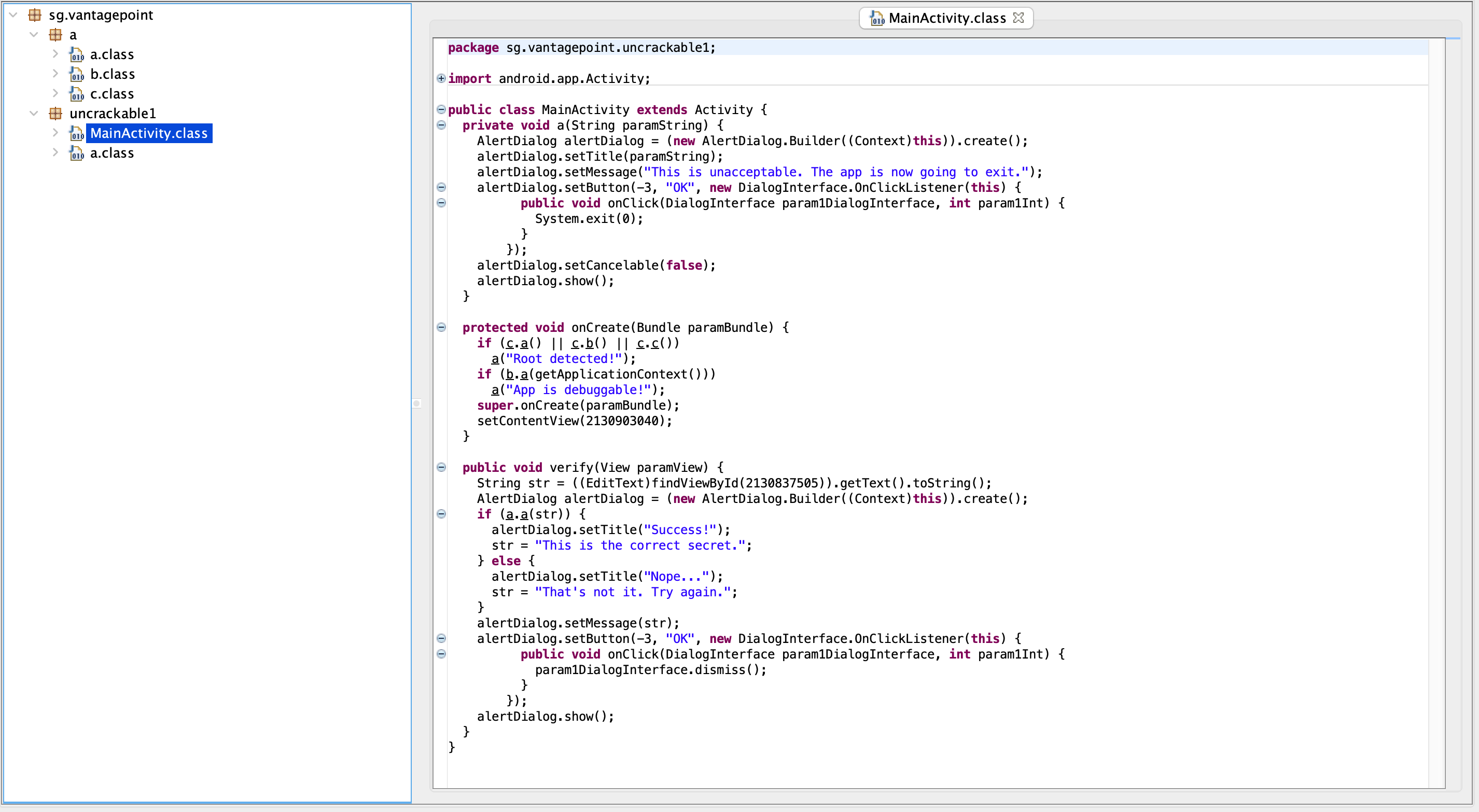Click the c.class file icon
Screen dimensions: 1479x812
coord(76,94)
